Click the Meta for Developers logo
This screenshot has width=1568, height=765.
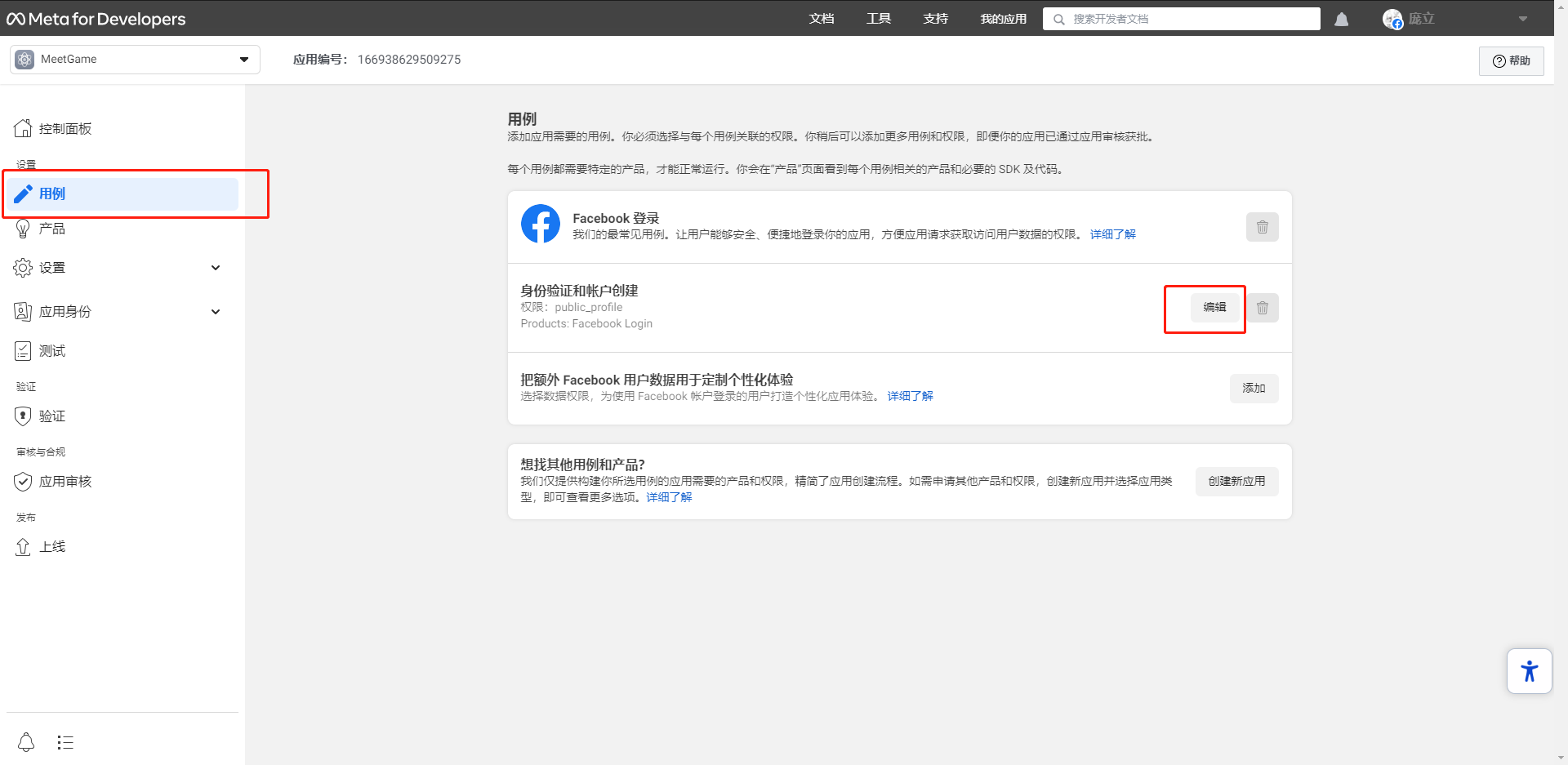(x=96, y=19)
